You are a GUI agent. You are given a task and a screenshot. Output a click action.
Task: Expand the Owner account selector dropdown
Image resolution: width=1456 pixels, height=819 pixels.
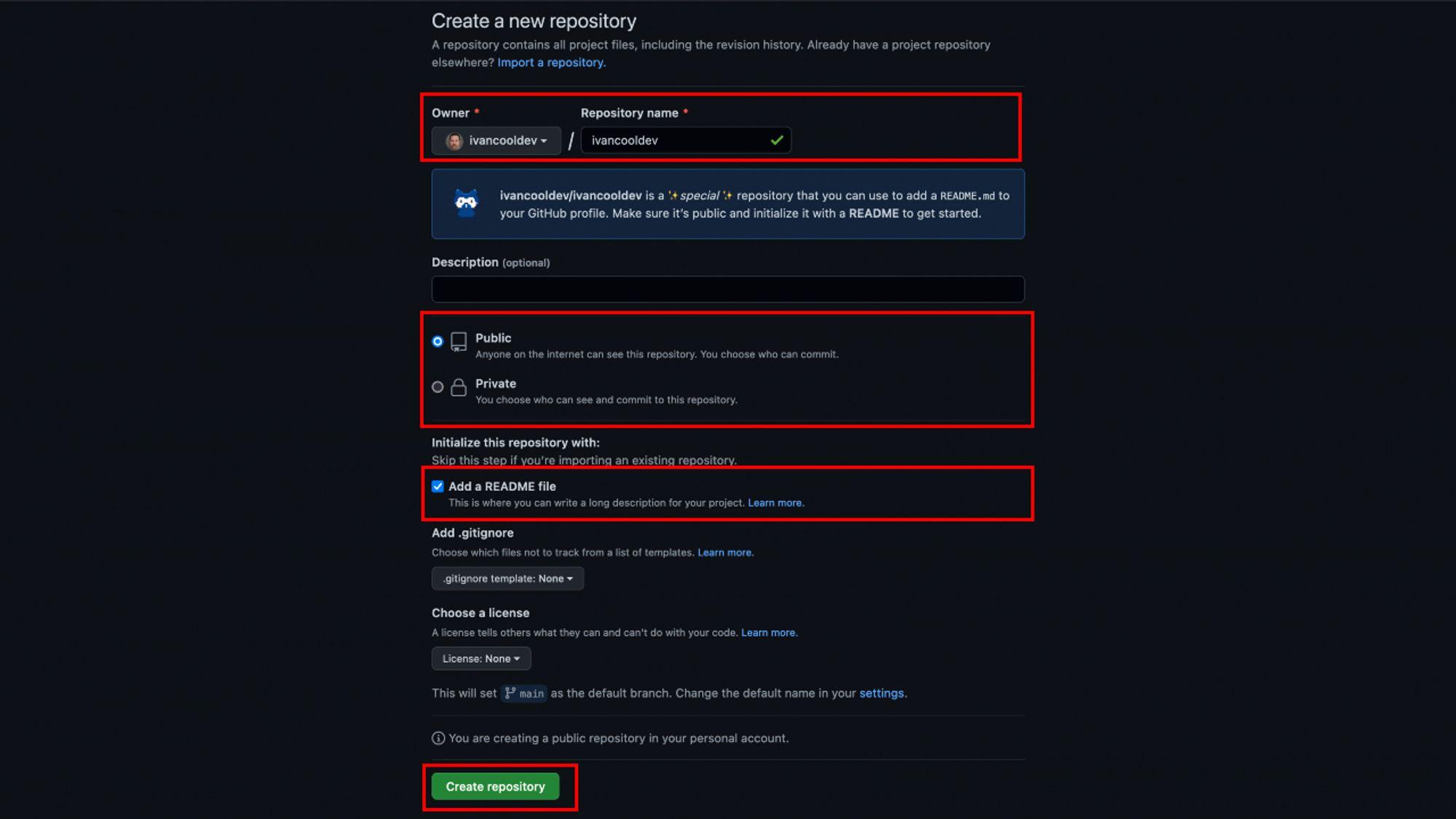click(496, 140)
